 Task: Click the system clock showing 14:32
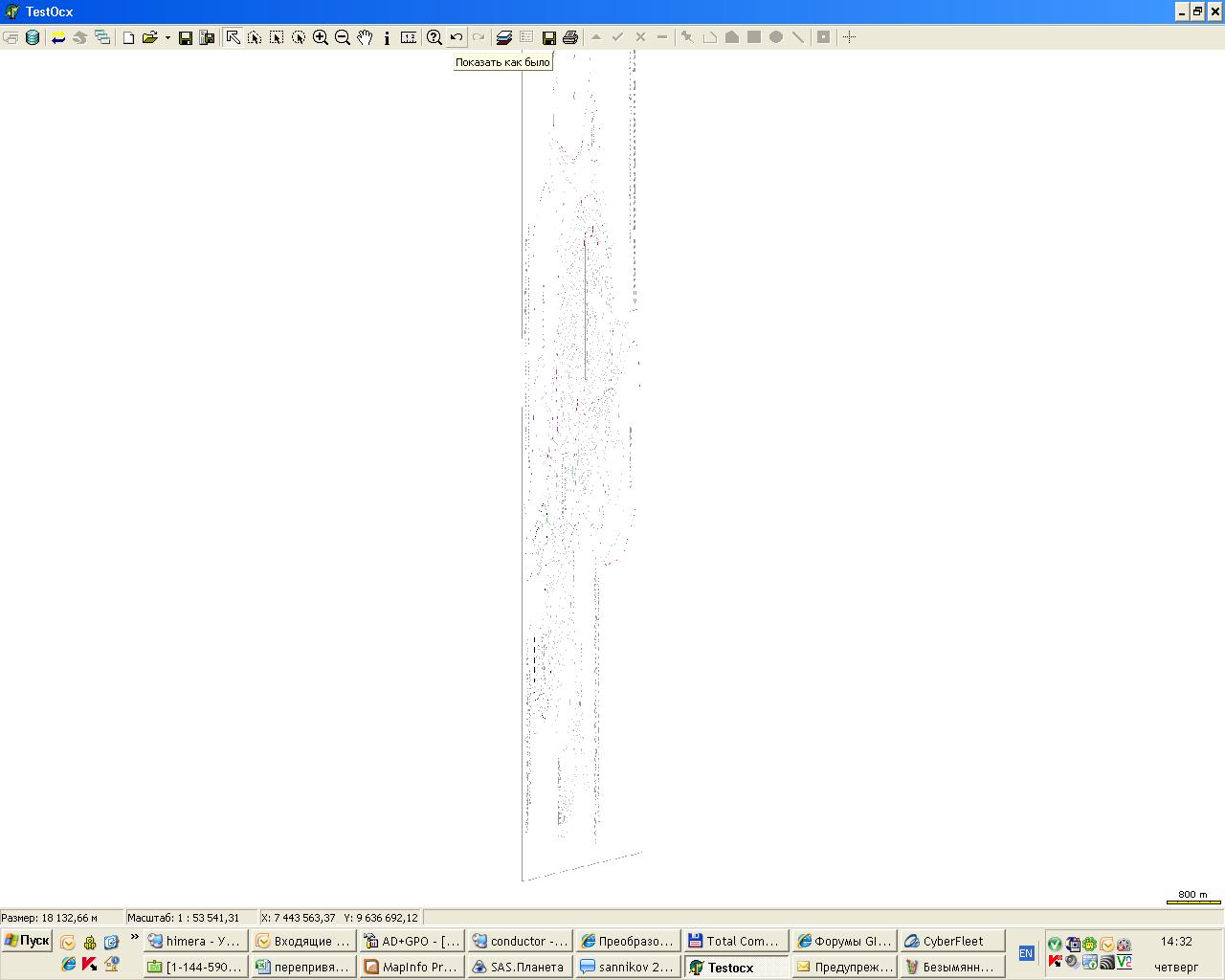[x=1176, y=942]
